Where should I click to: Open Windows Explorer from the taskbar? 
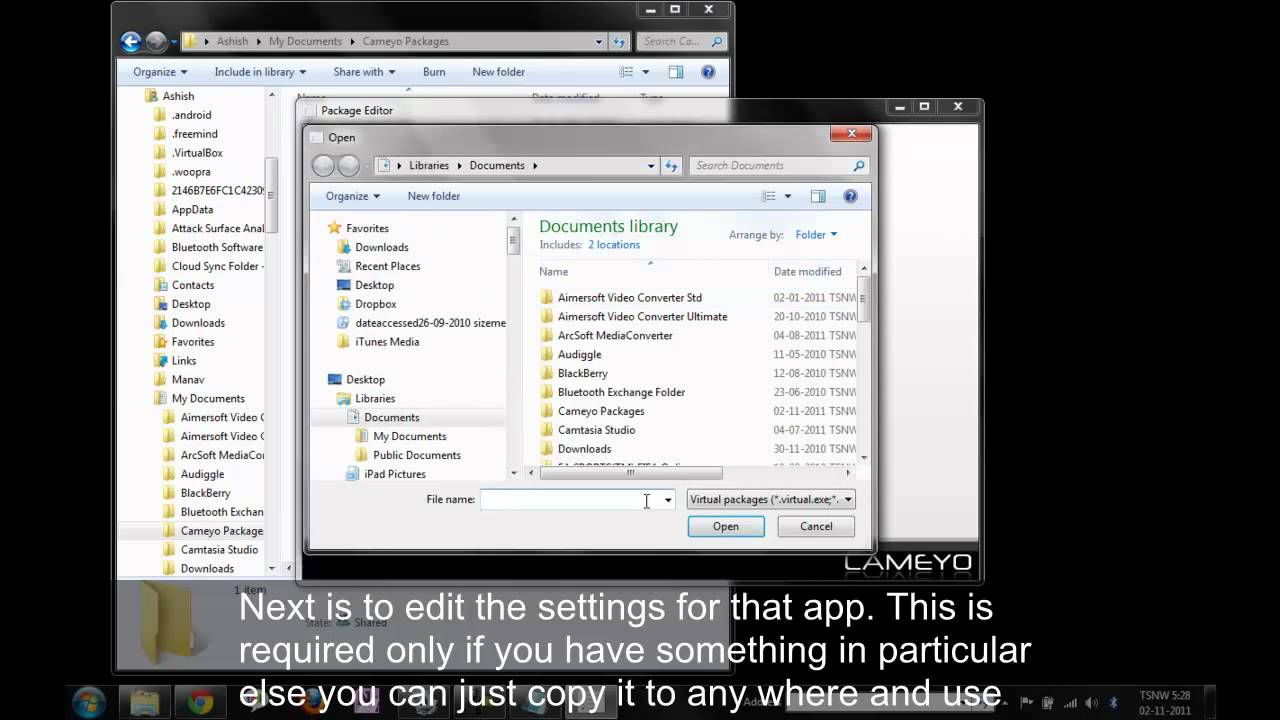tap(145, 702)
